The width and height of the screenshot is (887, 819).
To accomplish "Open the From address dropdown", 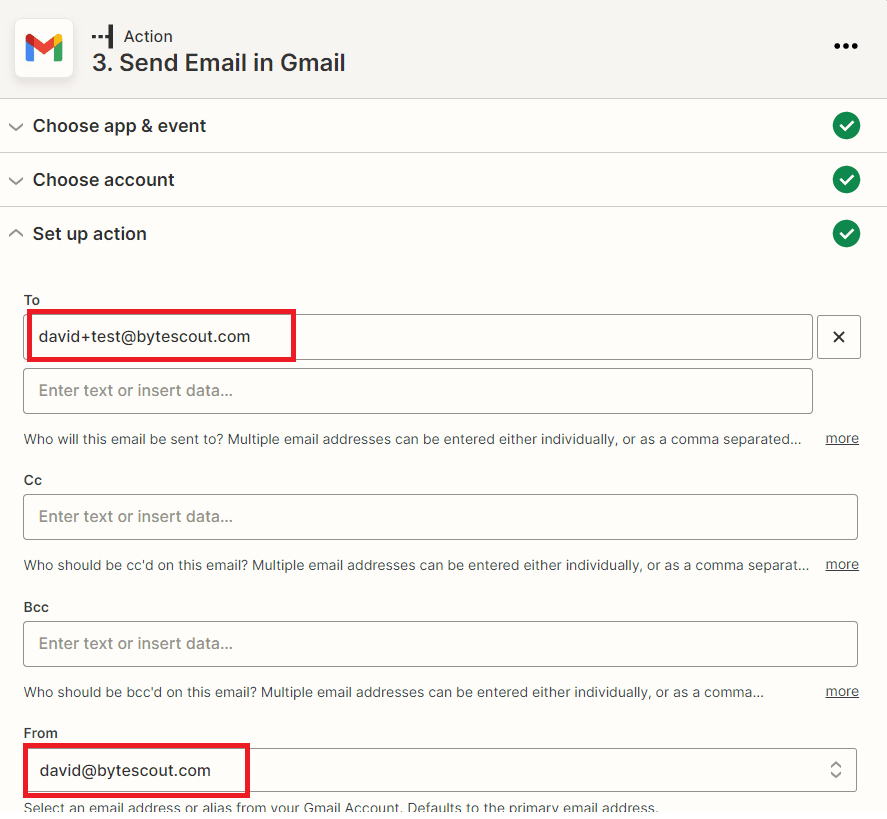I will 440,770.
